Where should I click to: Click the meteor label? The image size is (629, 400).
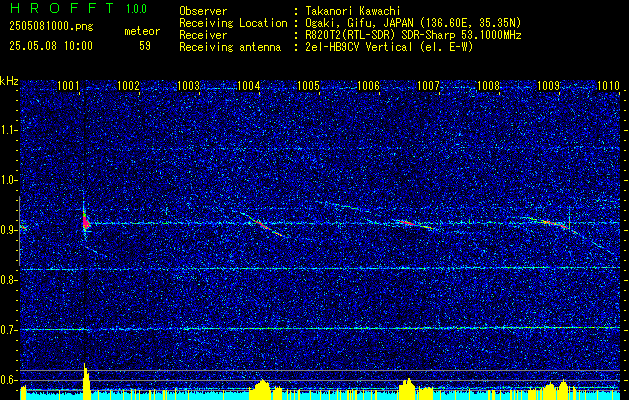point(142,31)
